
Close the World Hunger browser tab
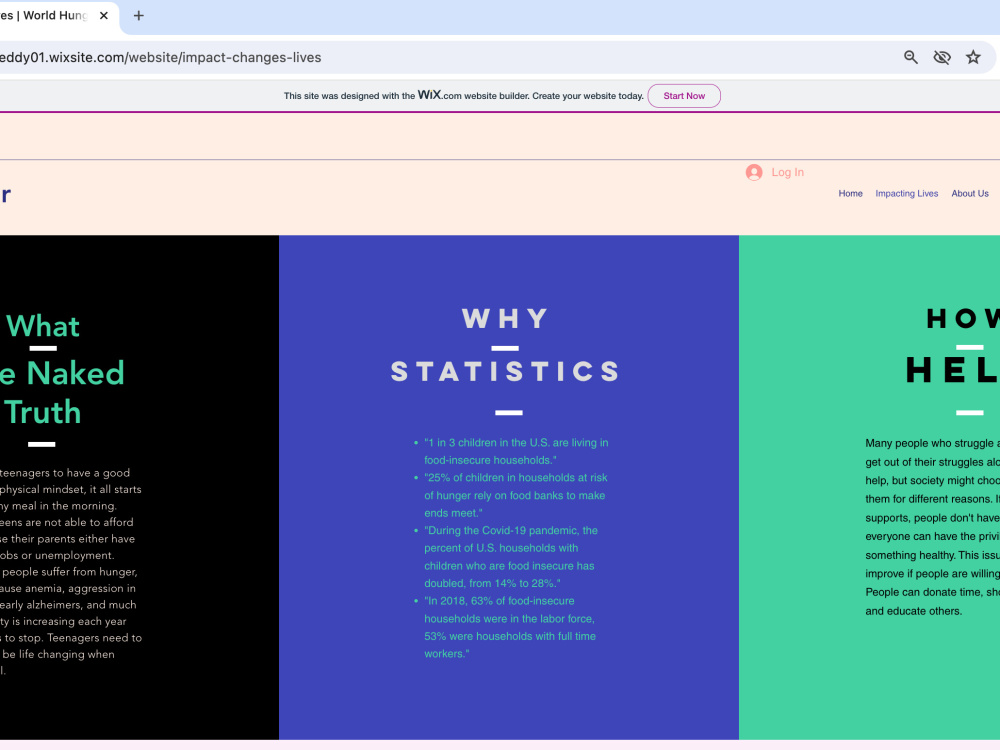104,15
